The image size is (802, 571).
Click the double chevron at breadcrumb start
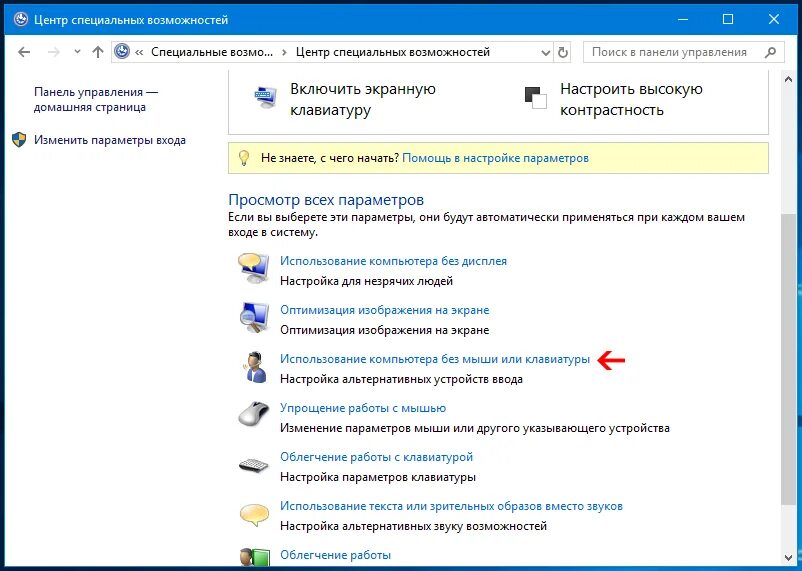point(139,52)
